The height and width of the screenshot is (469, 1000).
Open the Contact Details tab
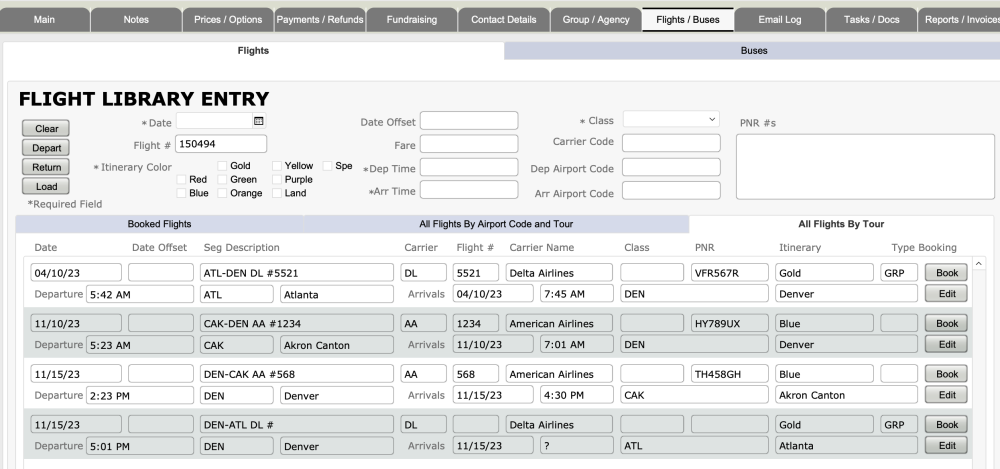coord(503,20)
